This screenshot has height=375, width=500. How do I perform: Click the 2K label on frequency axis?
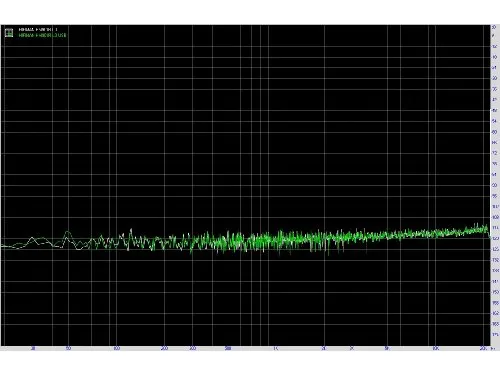coord(324,348)
